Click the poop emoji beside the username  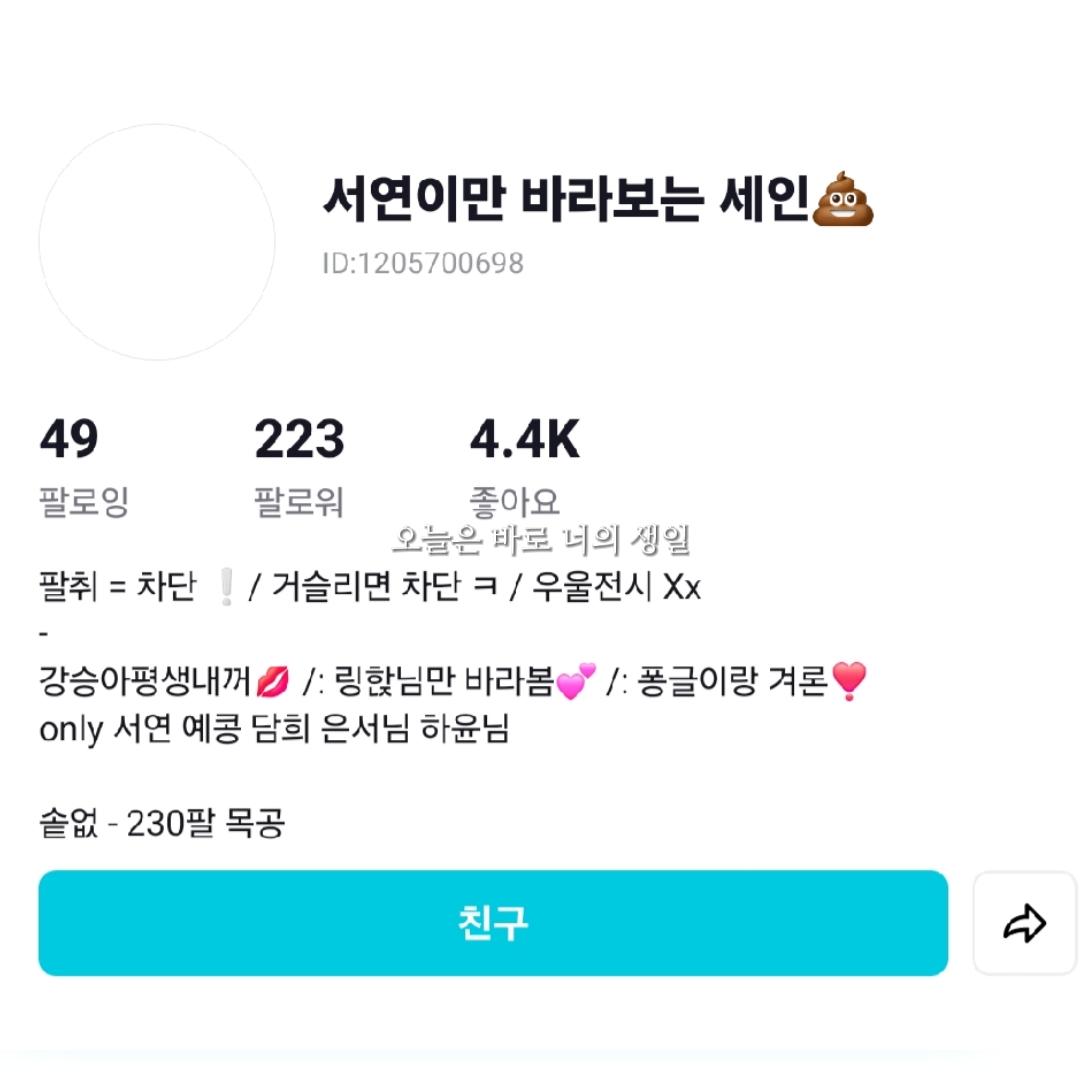pyautogui.click(x=843, y=201)
